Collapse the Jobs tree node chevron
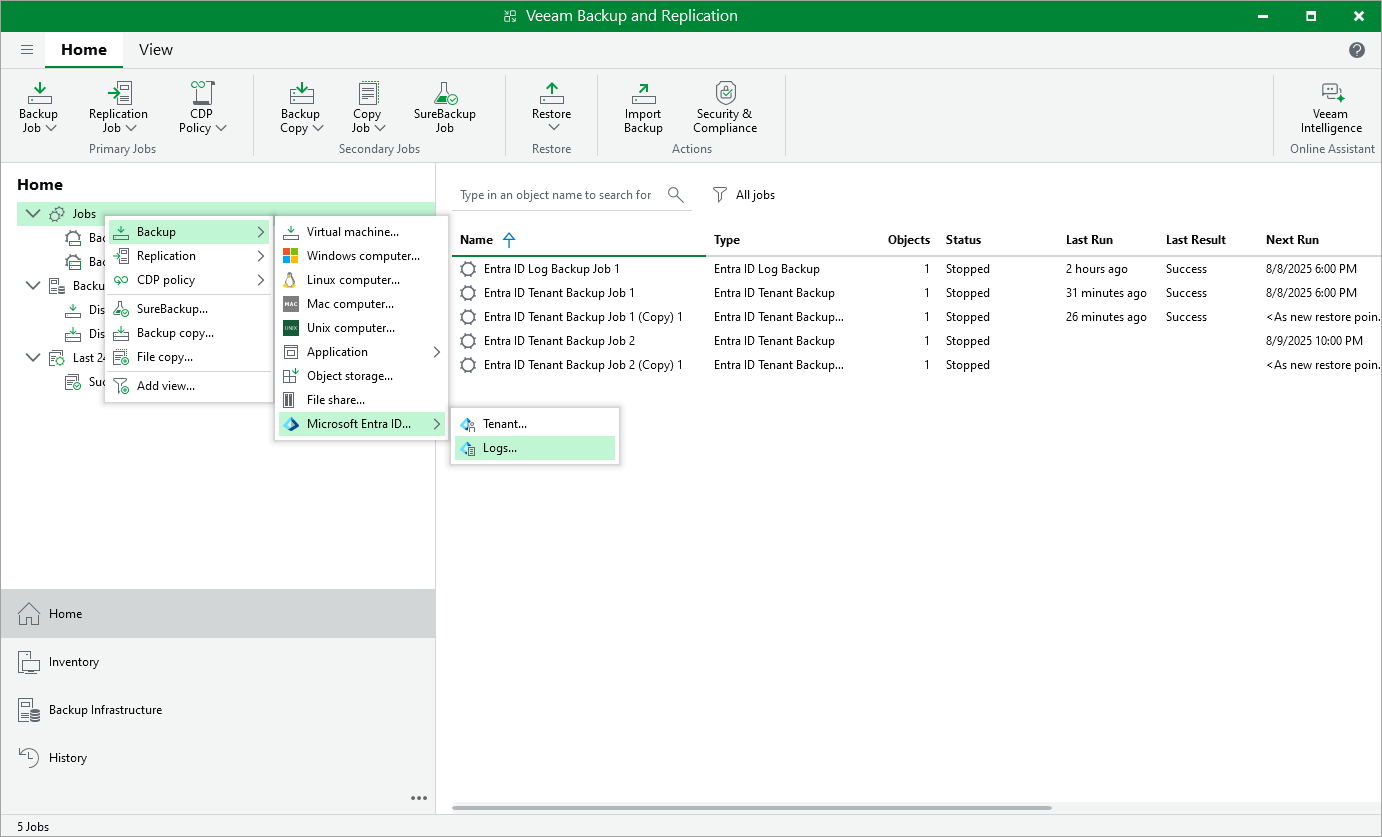 click(x=33, y=214)
